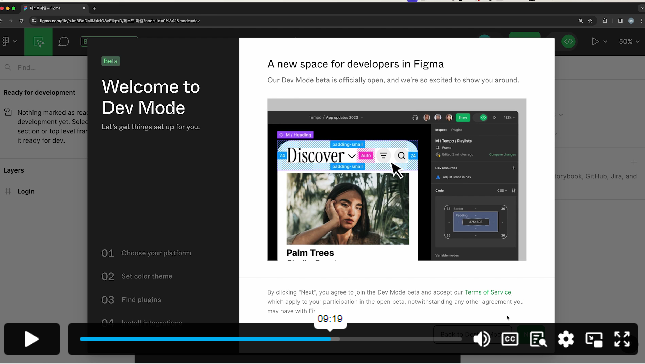
Task: Select the Figma inspect cursor tool
Action: (x=38, y=42)
